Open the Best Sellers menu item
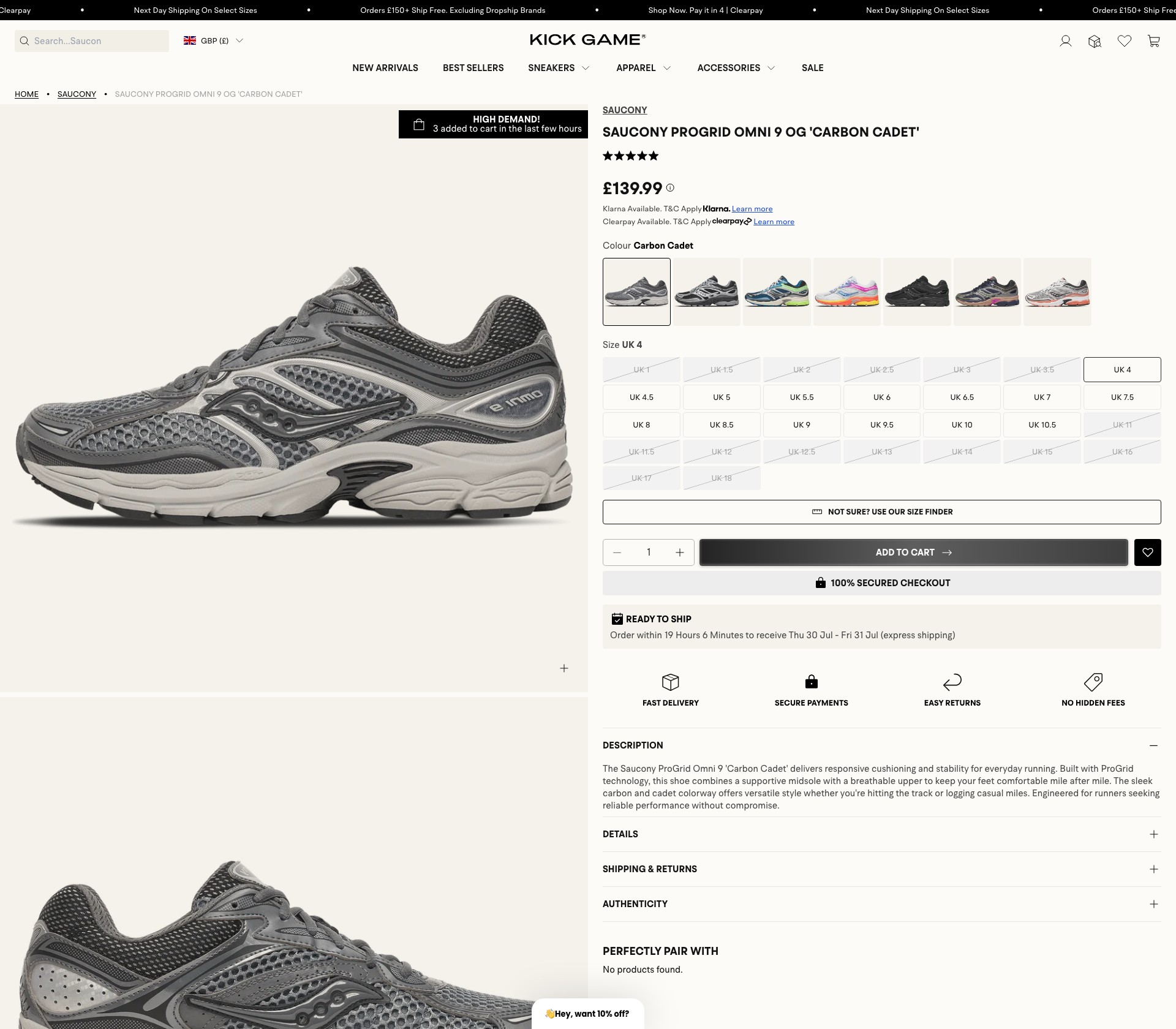Screen dimensions: 1176x1029 tap(473, 68)
